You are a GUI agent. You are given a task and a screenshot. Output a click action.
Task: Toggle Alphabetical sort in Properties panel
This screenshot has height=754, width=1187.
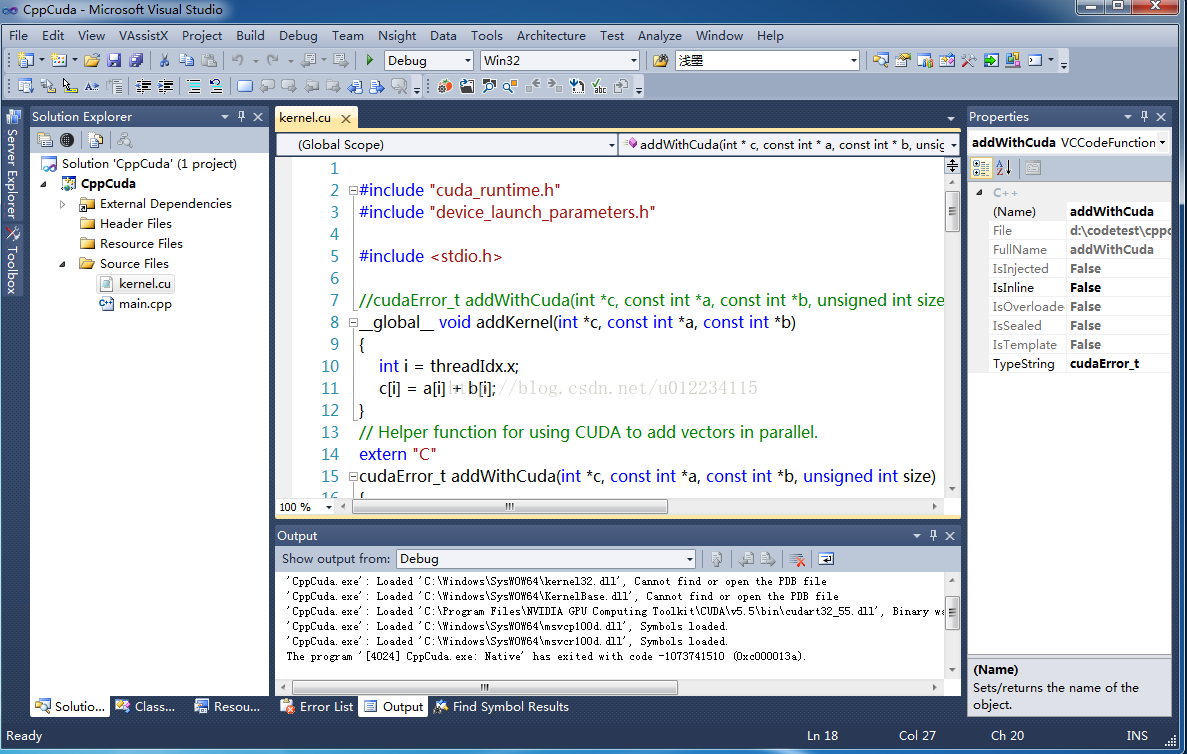click(1004, 168)
